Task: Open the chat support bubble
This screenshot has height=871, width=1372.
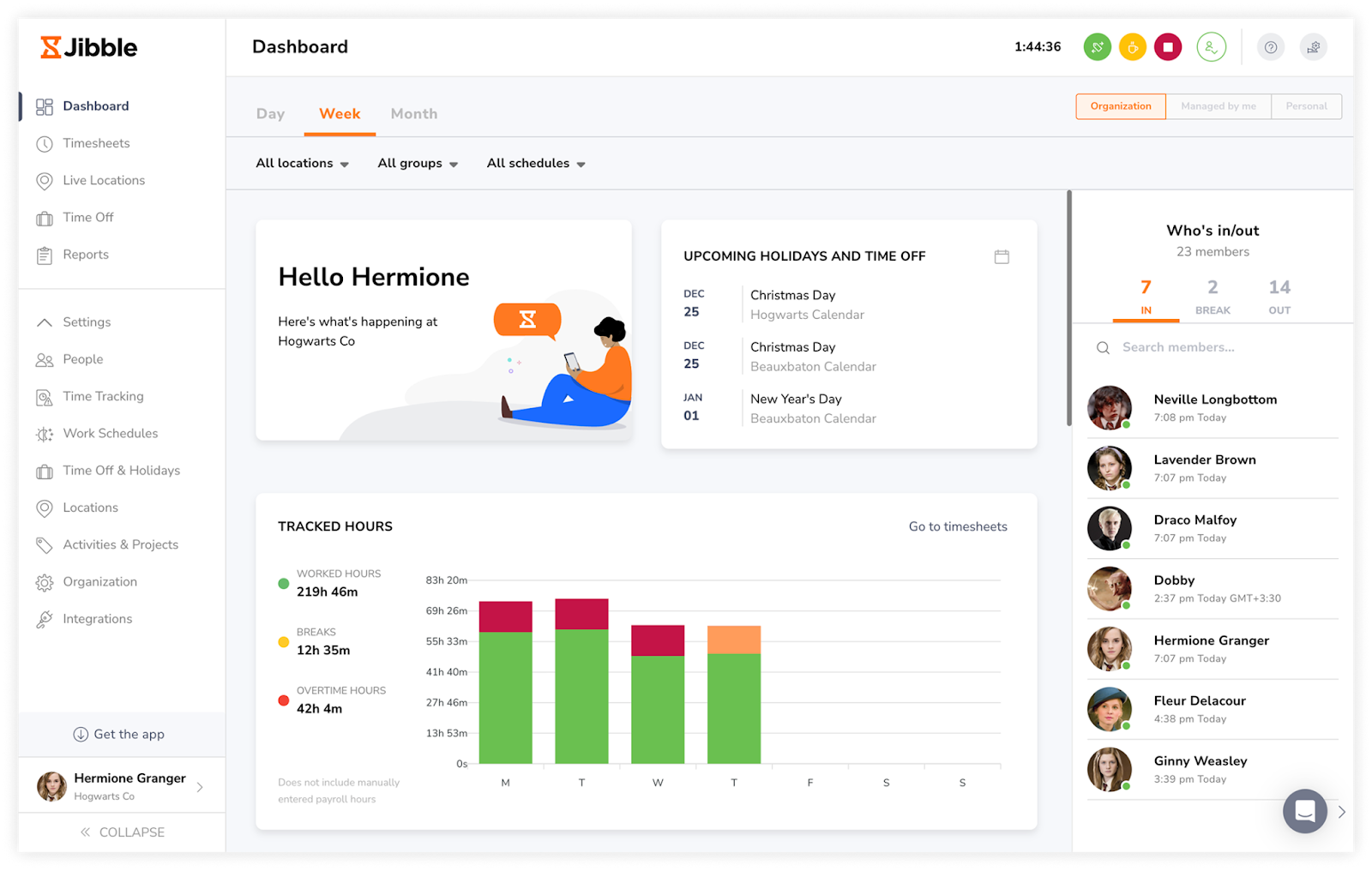Action: tap(1304, 810)
